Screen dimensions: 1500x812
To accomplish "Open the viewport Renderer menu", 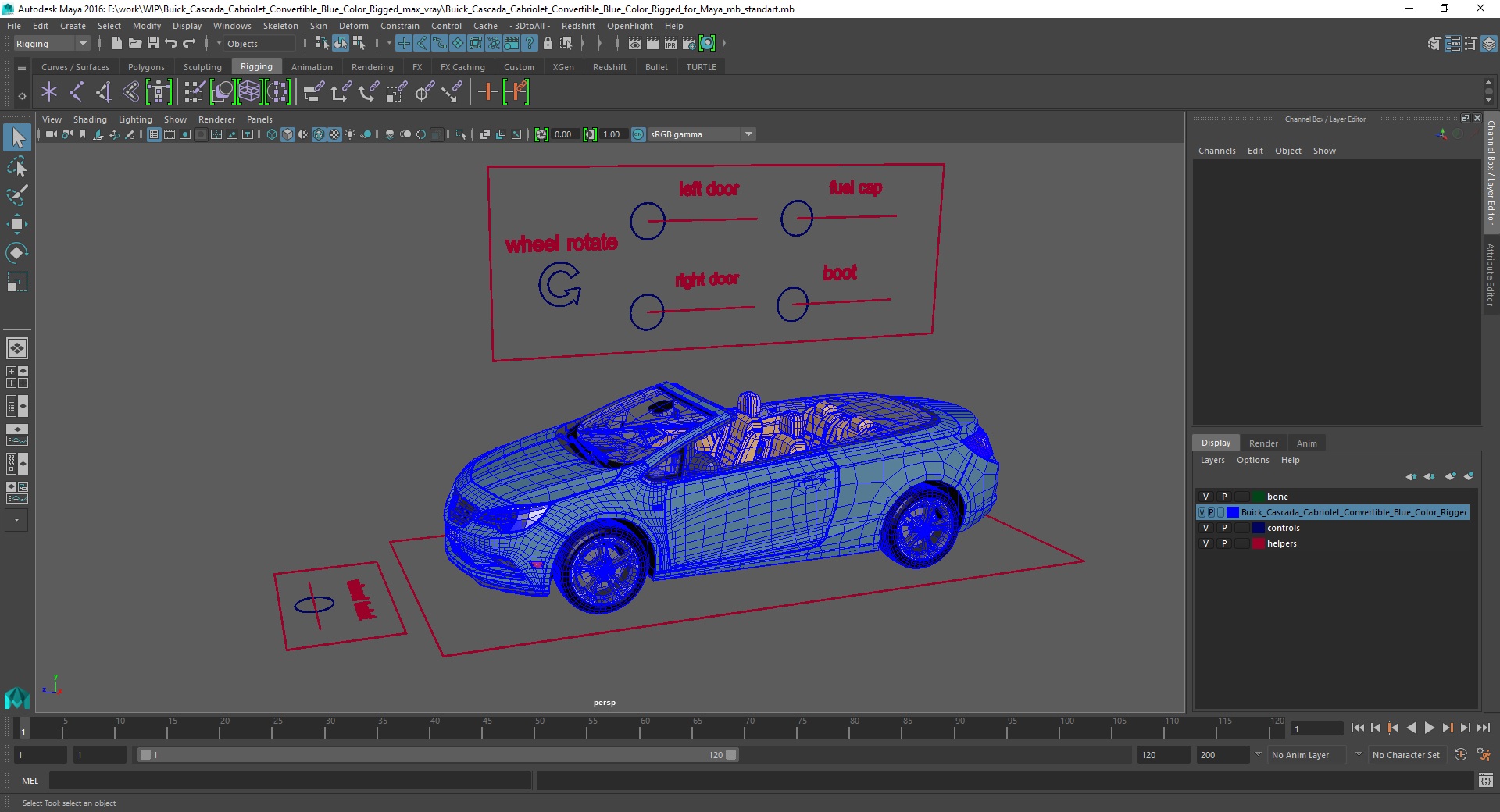I will [x=216, y=119].
